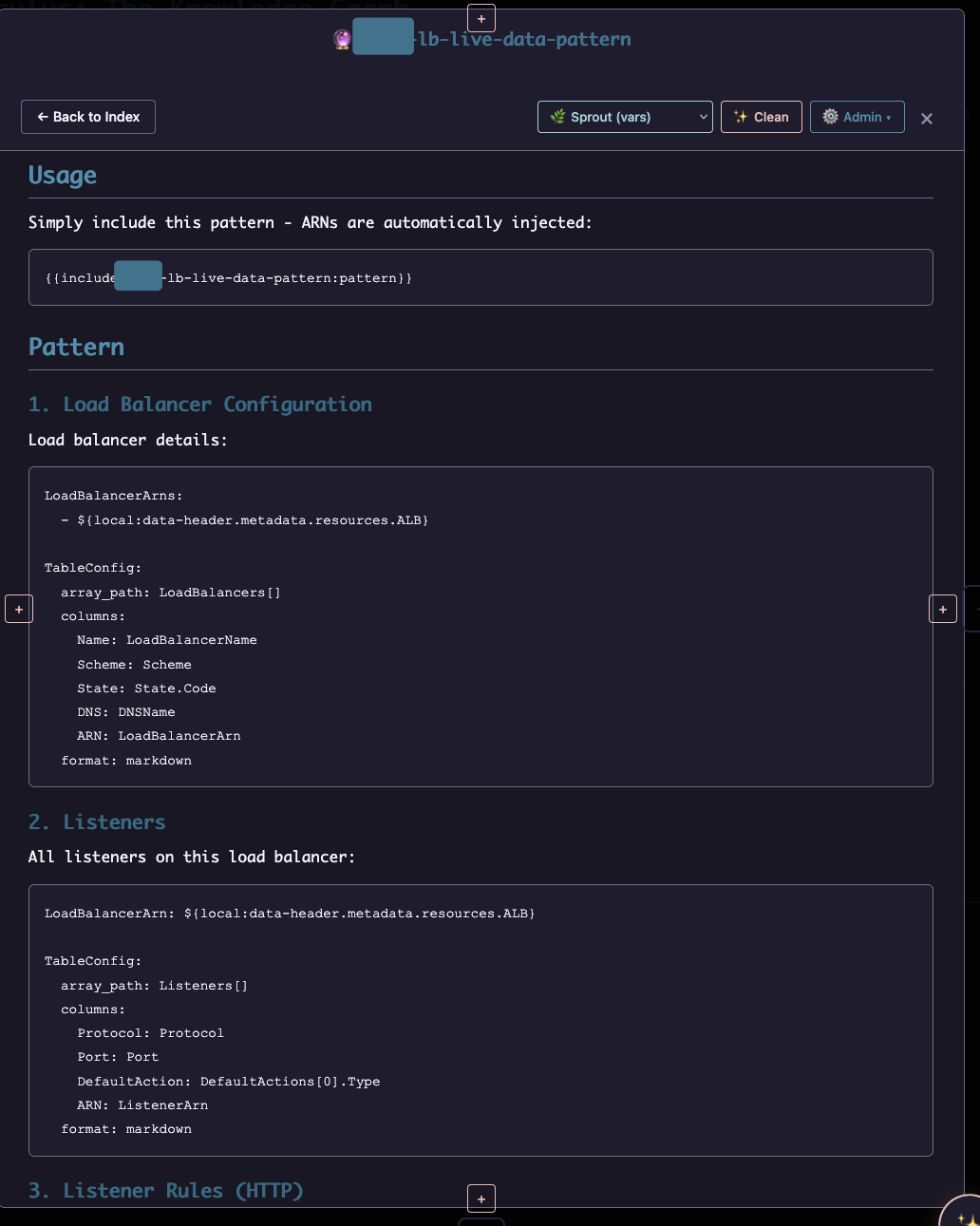The height and width of the screenshot is (1226, 980).
Task: Open the Sprout (vars) dropdown
Action: 625,117
